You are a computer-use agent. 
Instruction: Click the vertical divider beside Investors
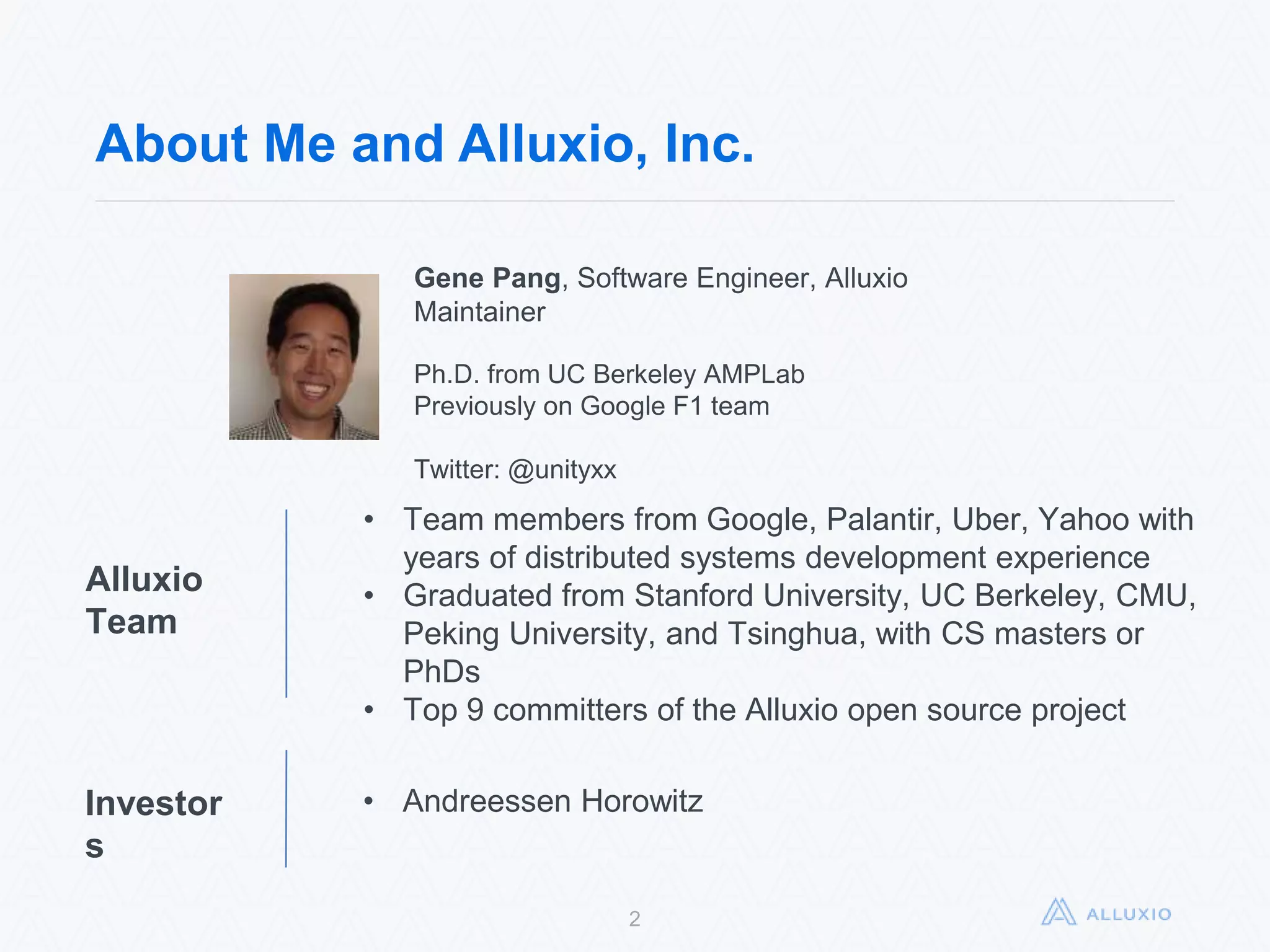[286, 808]
